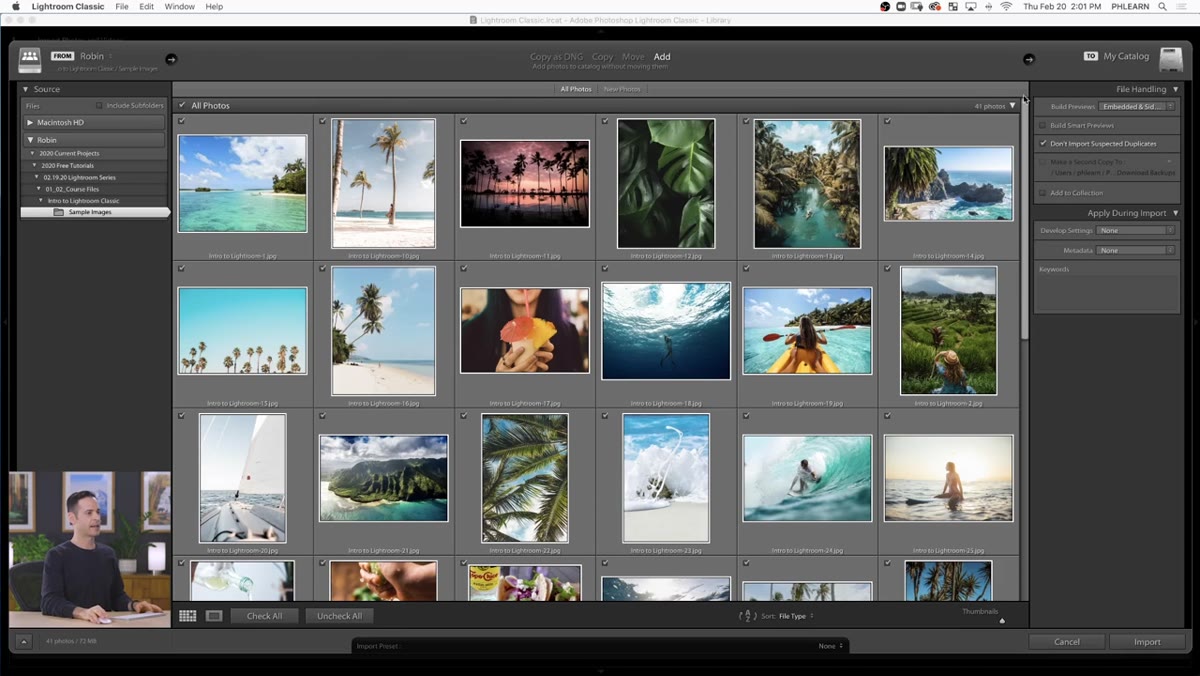Click the Cancel button
The height and width of the screenshot is (676, 1200).
click(x=1067, y=642)
